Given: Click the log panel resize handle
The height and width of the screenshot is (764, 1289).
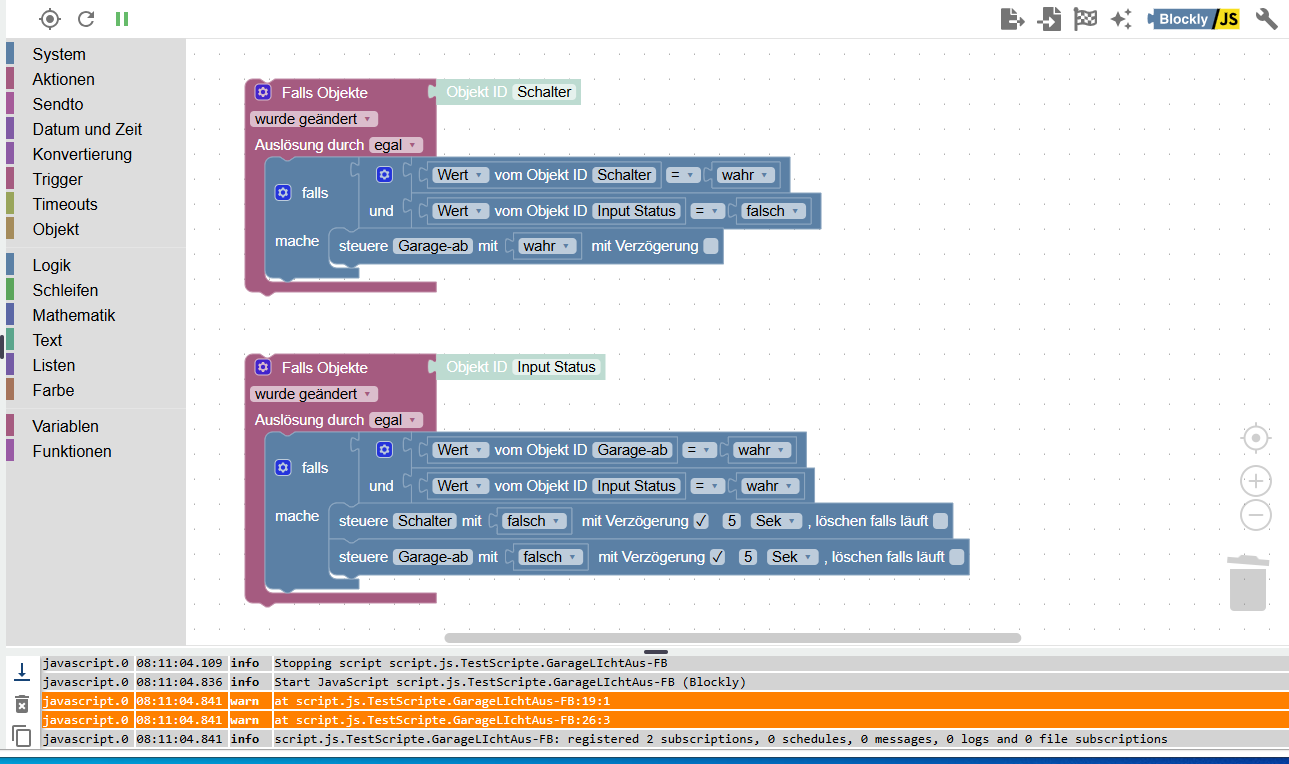Looking at the screenshot, I should click(655, 651).
